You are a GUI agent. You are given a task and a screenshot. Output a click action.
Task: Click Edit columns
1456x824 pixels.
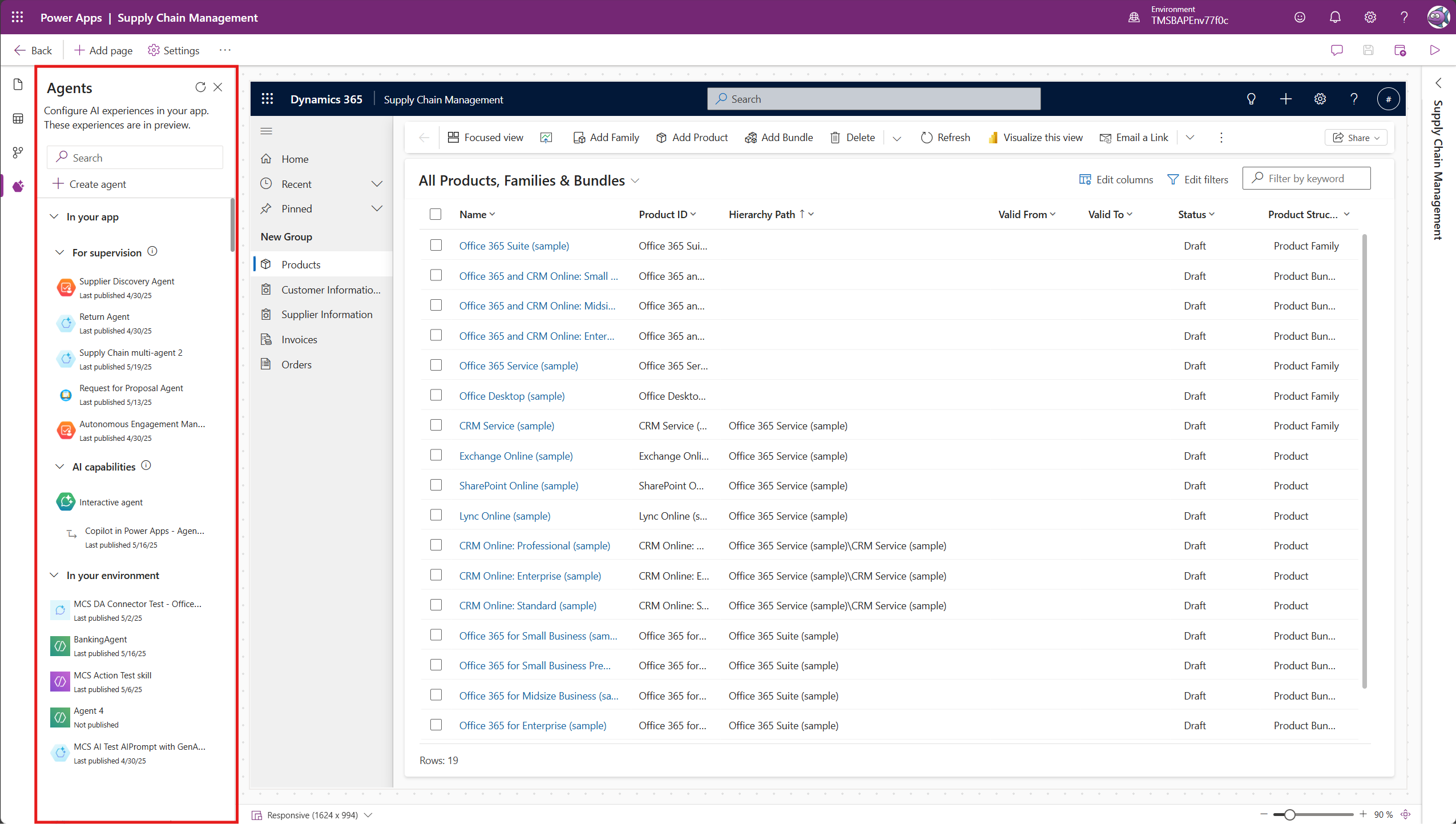pyautogui.click(x=1116, y=180)
